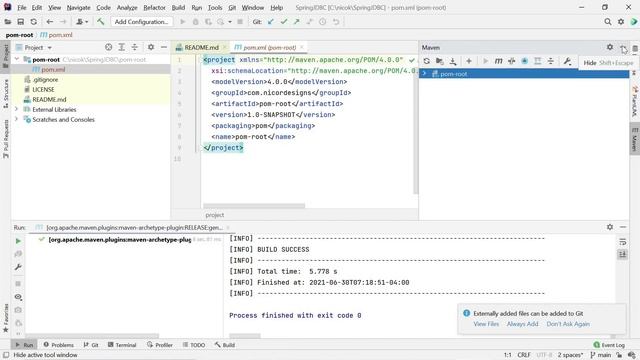Open the Project view dropdown

pyautogui.click(x=34, y=48)
